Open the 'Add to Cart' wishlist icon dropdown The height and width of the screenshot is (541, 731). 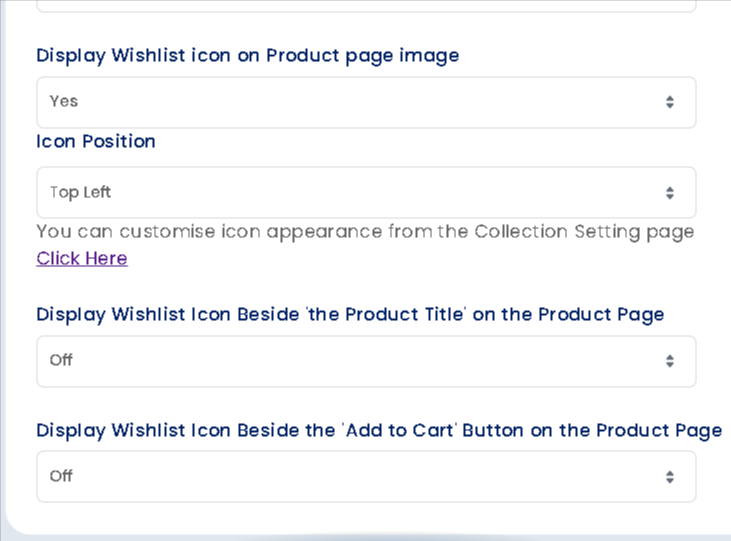pos(365,477)
